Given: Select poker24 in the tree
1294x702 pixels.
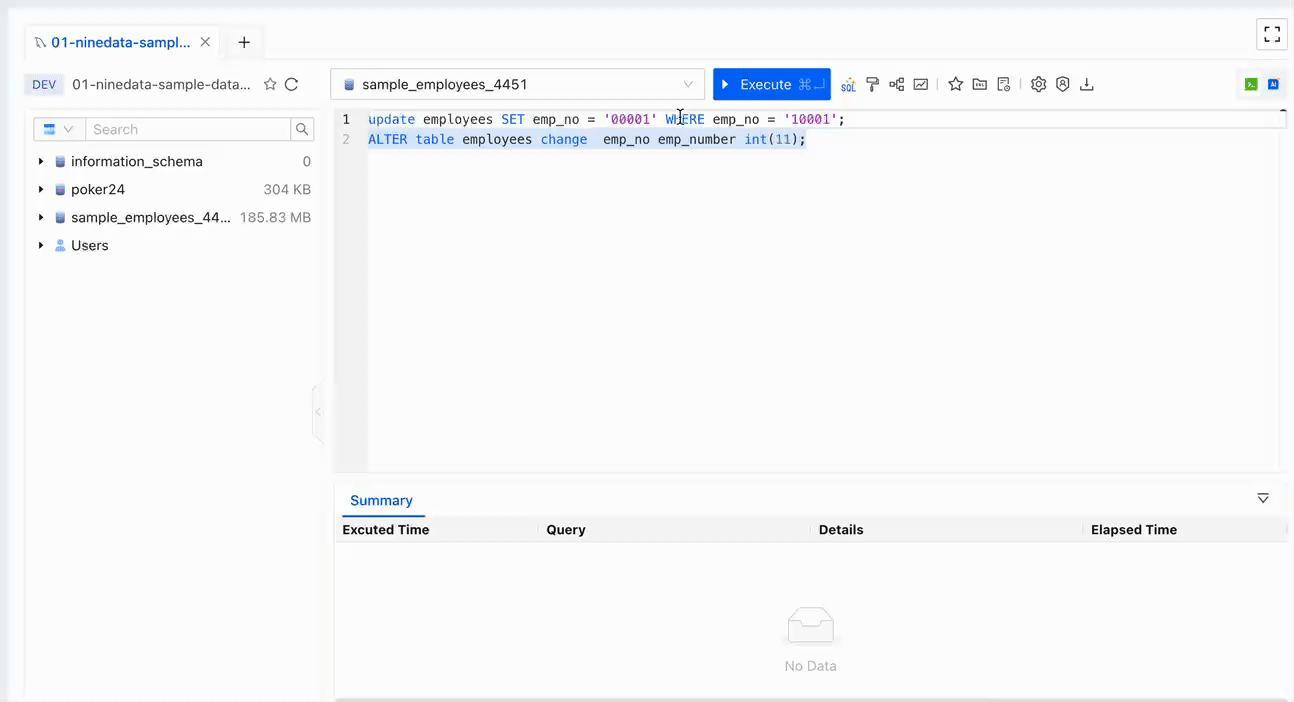Looking at the screenshot, I should [x=98, y=190].
